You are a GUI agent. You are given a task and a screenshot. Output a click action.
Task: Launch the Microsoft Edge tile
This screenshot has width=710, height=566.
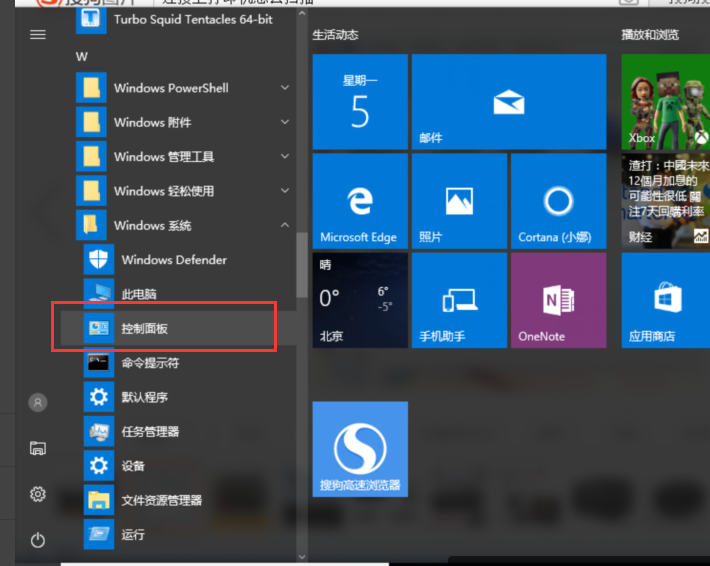[x=360, y=201]
